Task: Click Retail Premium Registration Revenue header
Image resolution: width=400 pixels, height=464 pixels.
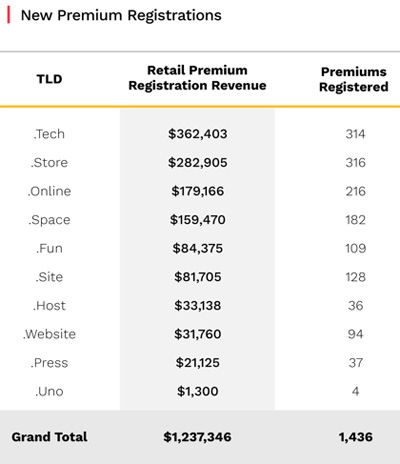Action: pos(197,78)
